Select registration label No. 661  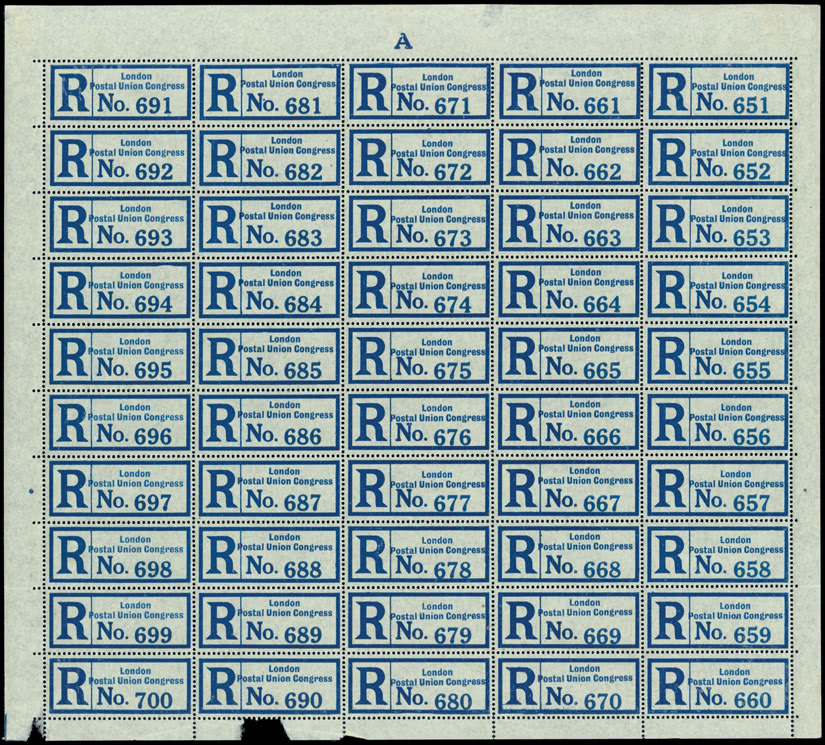tap(569, 92)
